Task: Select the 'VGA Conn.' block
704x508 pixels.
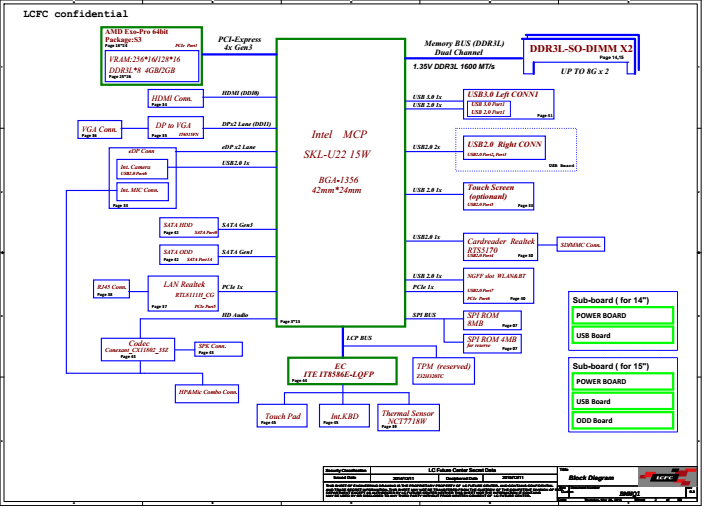Action: (x=100, y=129)
